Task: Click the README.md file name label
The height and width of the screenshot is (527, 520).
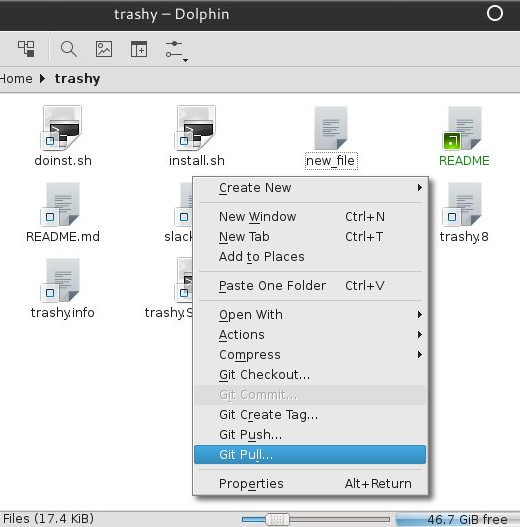Action: pyautogui.click(x=63, y=237)
